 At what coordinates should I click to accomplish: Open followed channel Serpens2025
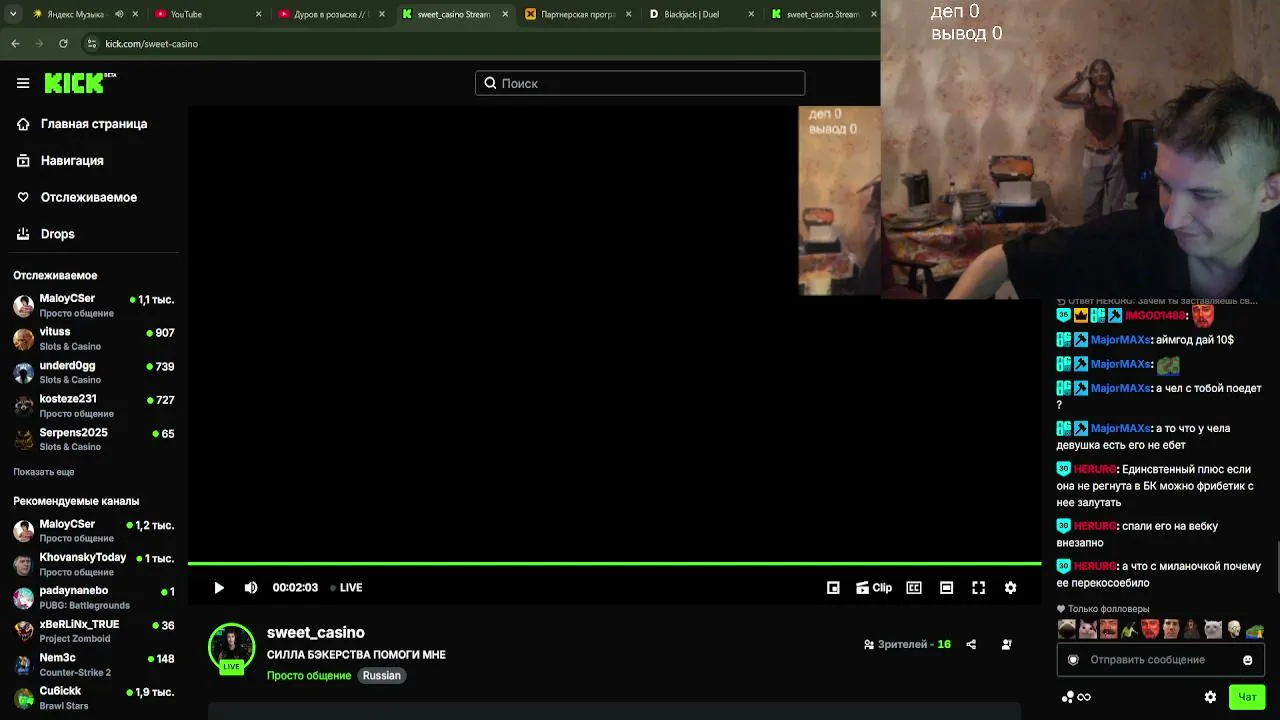pyautogui.click(x=93, y=439)
